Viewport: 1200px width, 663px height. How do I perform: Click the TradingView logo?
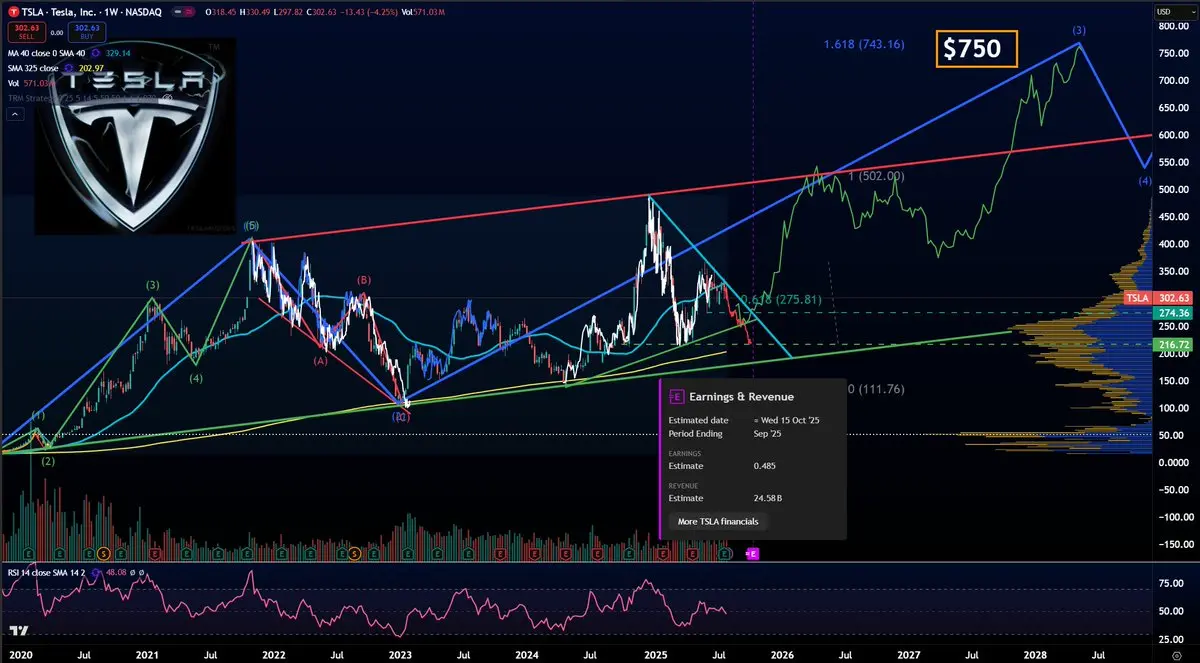tap(17, 632)
